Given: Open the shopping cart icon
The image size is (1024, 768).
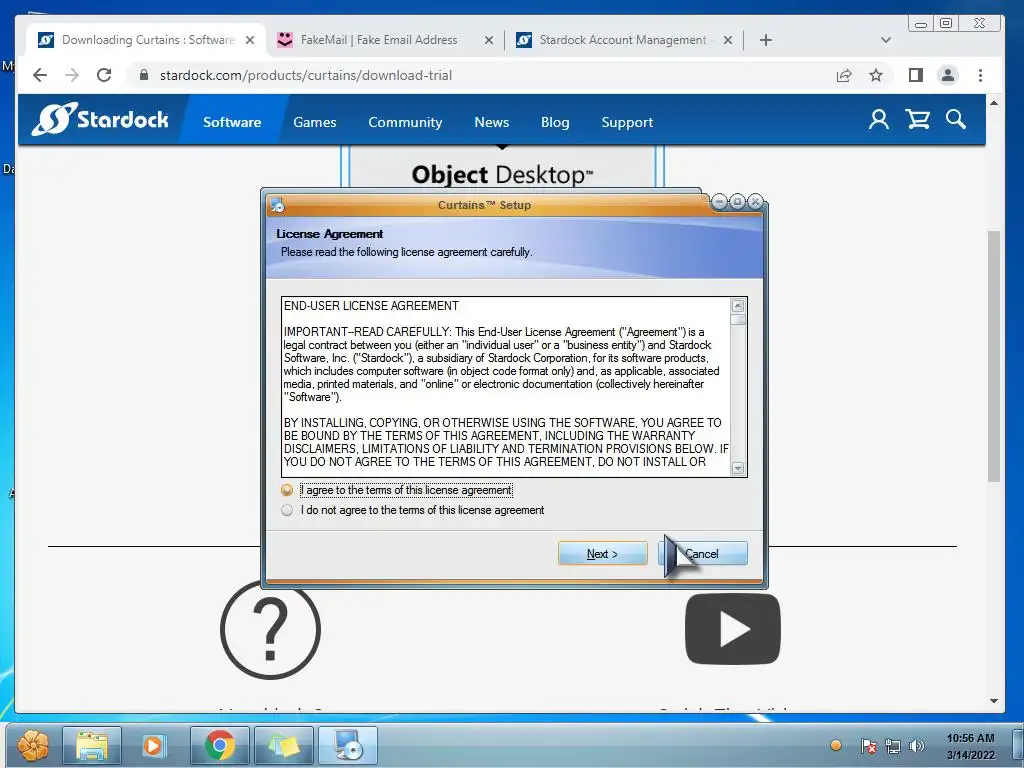Looking at the screenshot, I should click(x=918, y=120).
